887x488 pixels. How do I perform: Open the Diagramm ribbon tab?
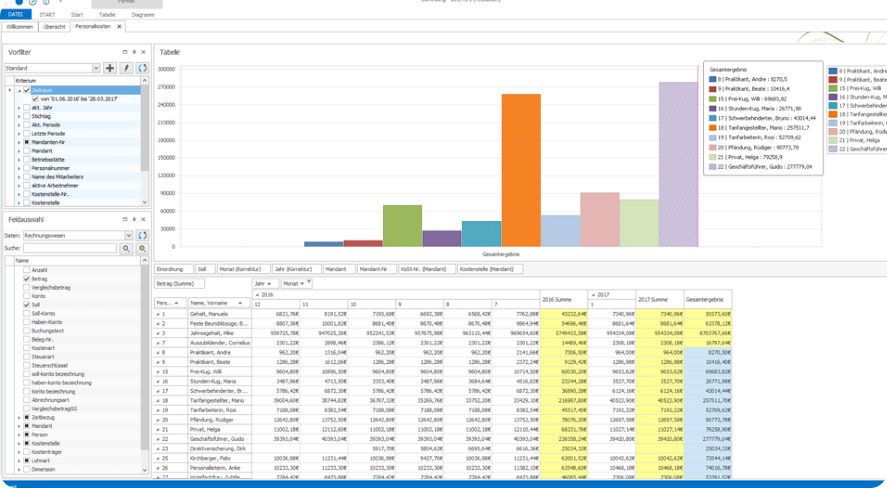coord(143,15)
